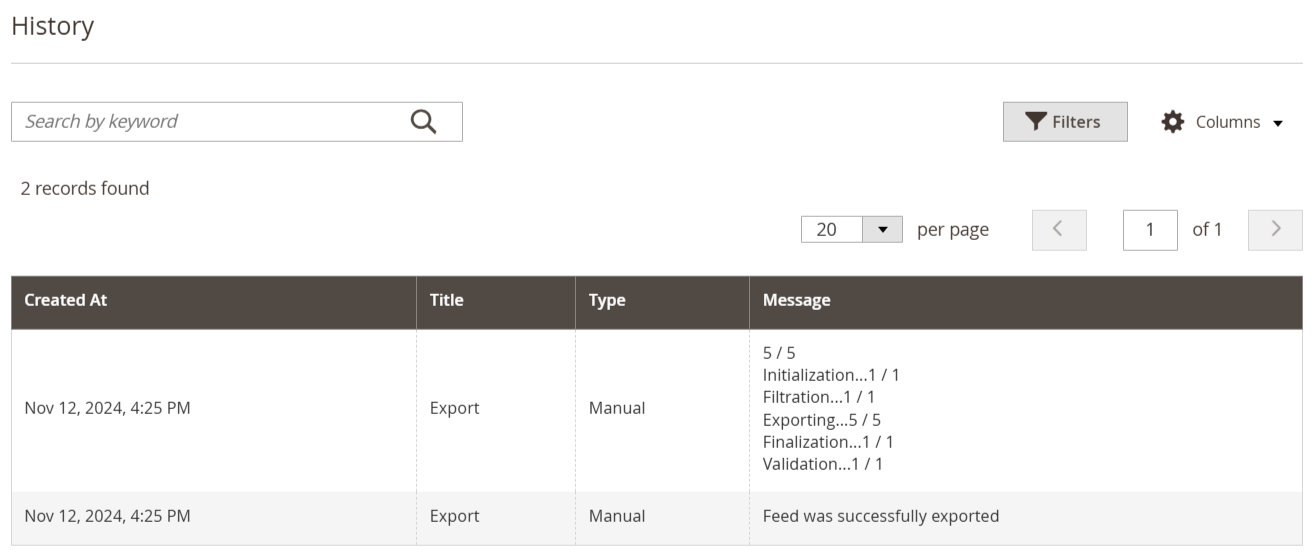Sort by Message column header
Viewport: 1316px width, 553px height.
point(1026,301)
